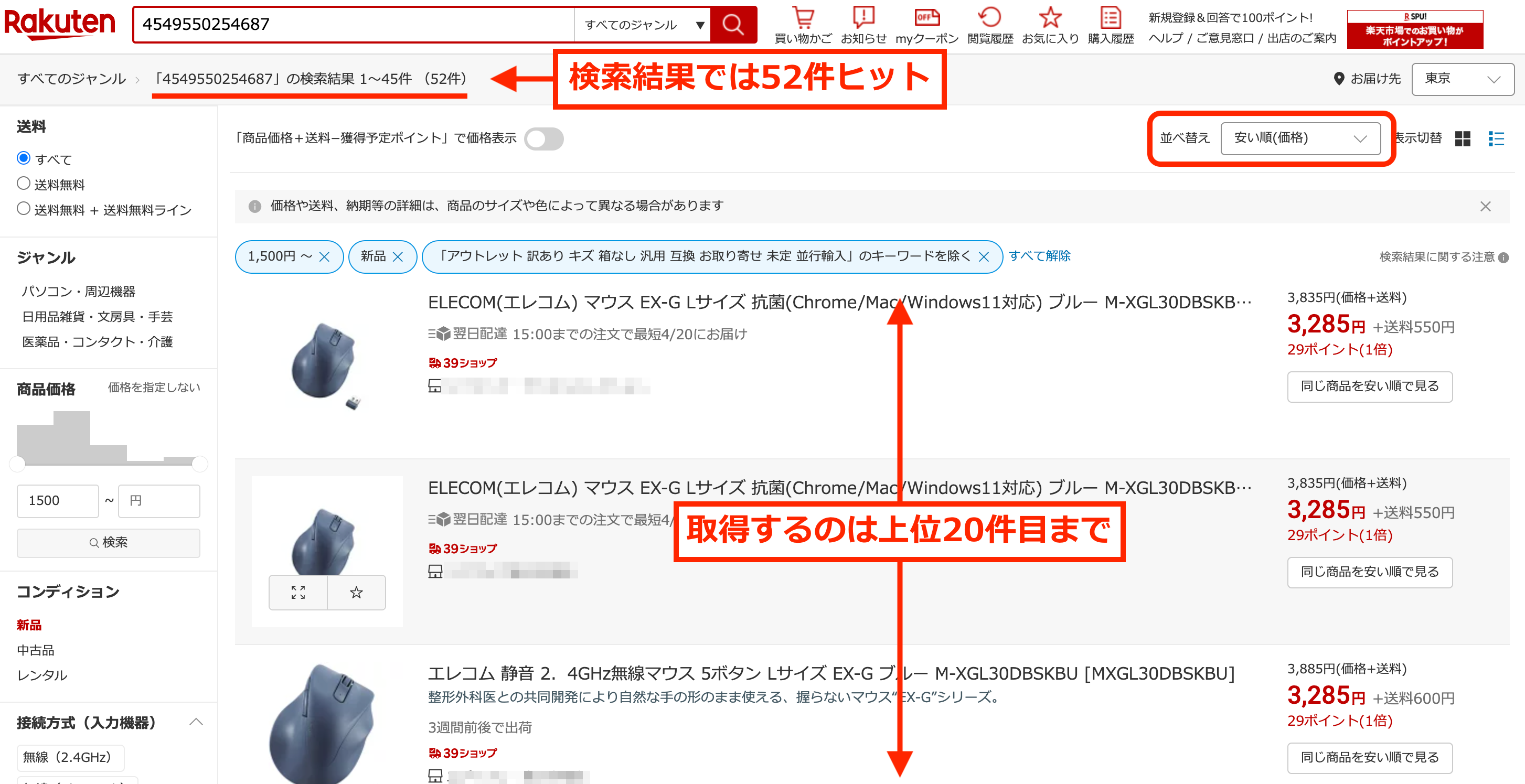Select パソコン・周辺機器 genre
The image size is (1525, 784).
[x=78, y=291]
